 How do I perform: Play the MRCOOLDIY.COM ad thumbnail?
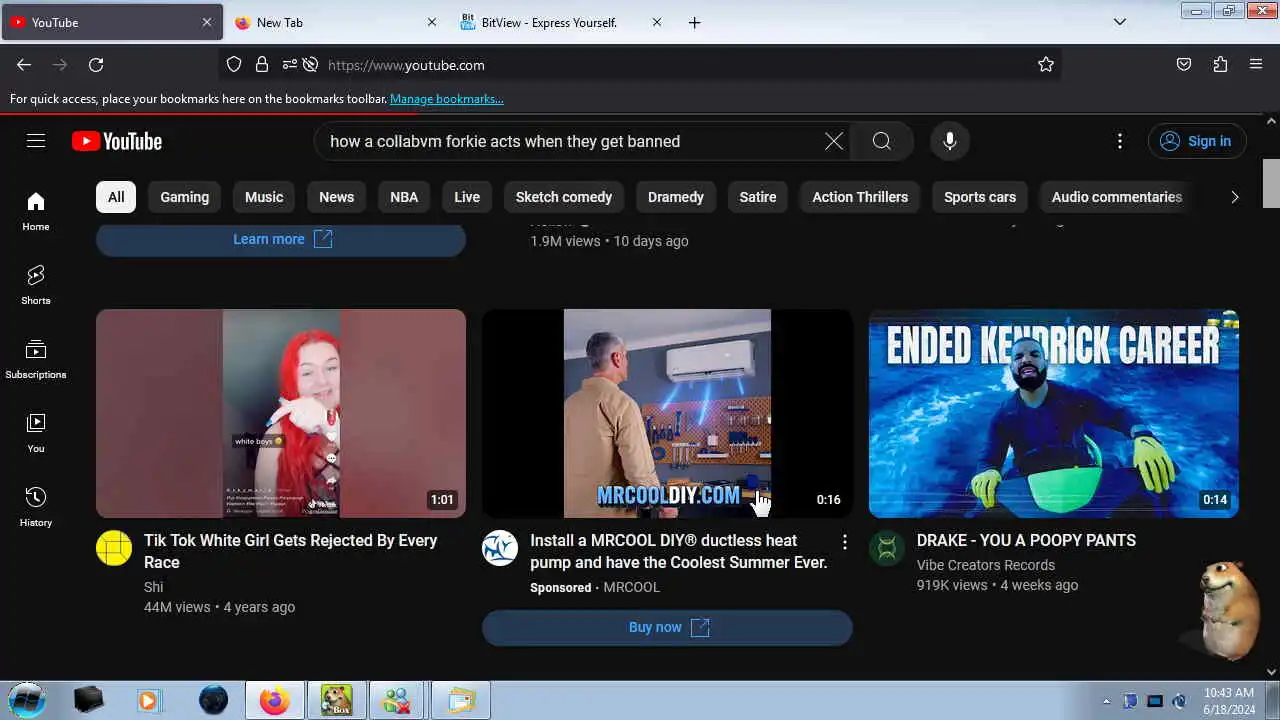coord(667,413)
